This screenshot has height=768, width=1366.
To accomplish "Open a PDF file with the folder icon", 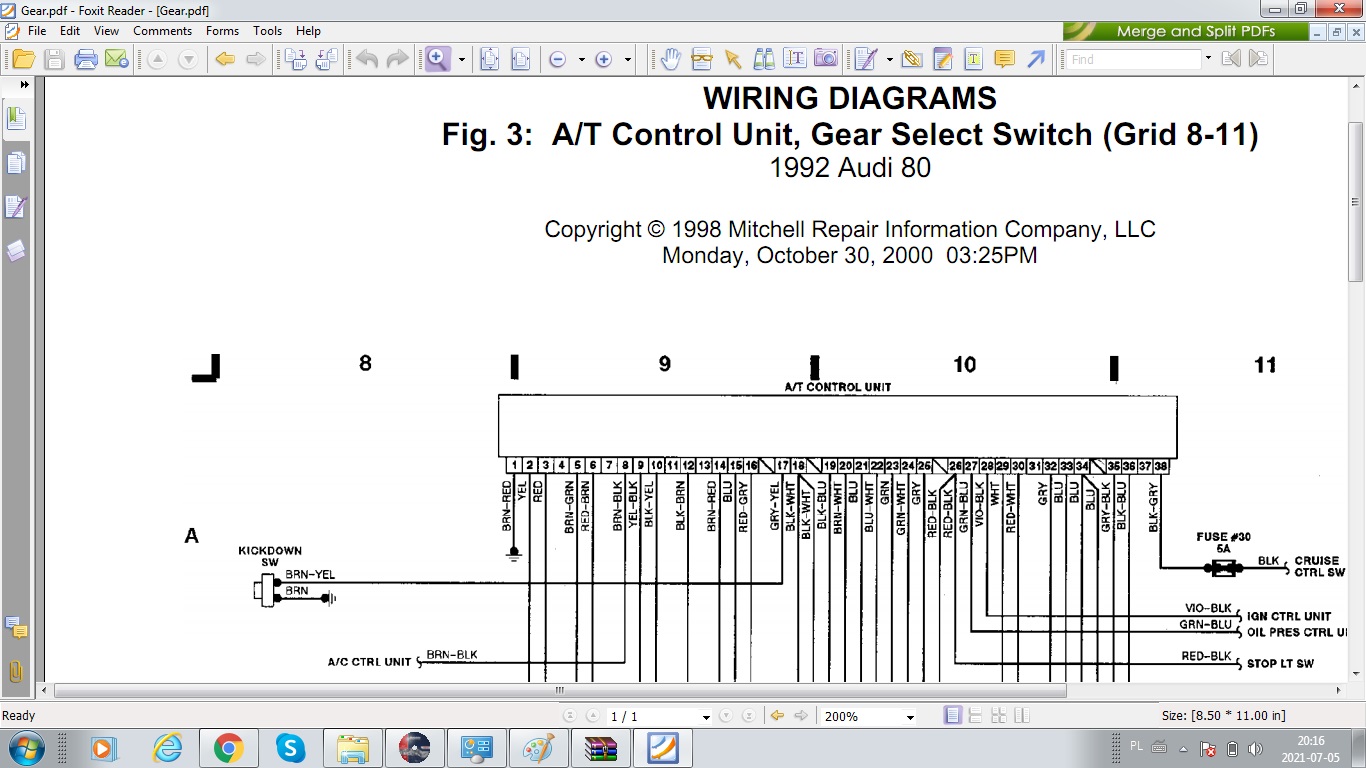I will tap(23, 59).
